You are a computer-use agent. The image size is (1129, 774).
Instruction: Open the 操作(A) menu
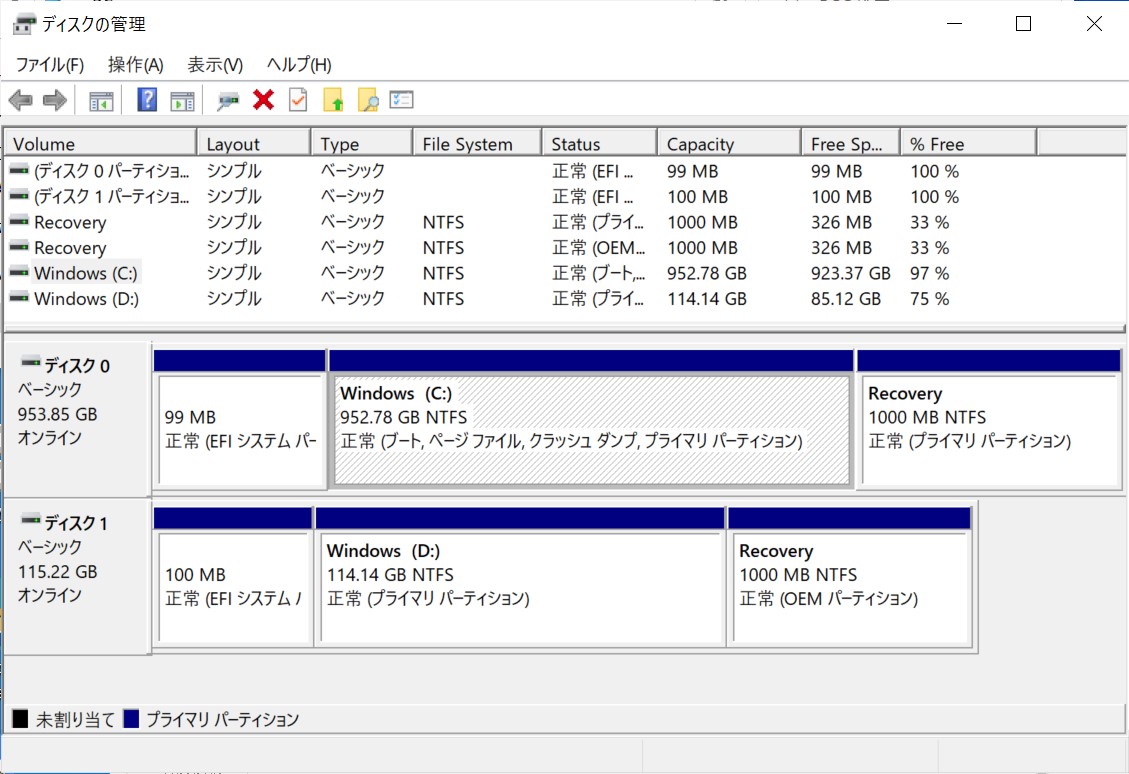135,65
